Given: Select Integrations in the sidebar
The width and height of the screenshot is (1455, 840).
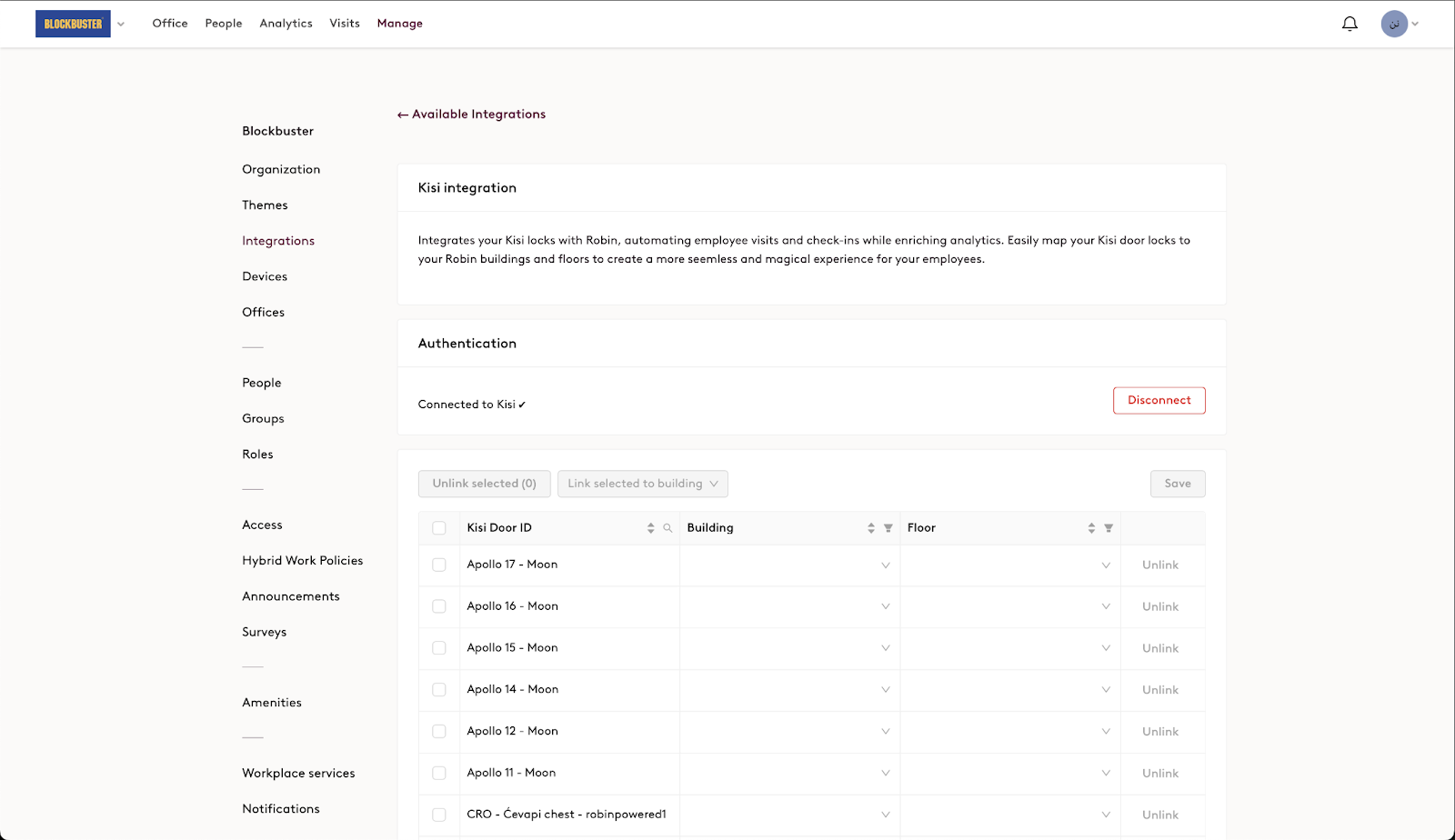Looking at the screenshot, I should click(x=278, y=241).
